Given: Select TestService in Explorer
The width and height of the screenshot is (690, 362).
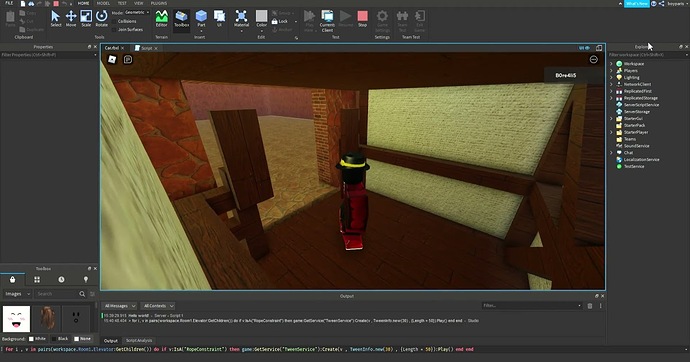Looking at the screenshot, I should click(634, 166).
